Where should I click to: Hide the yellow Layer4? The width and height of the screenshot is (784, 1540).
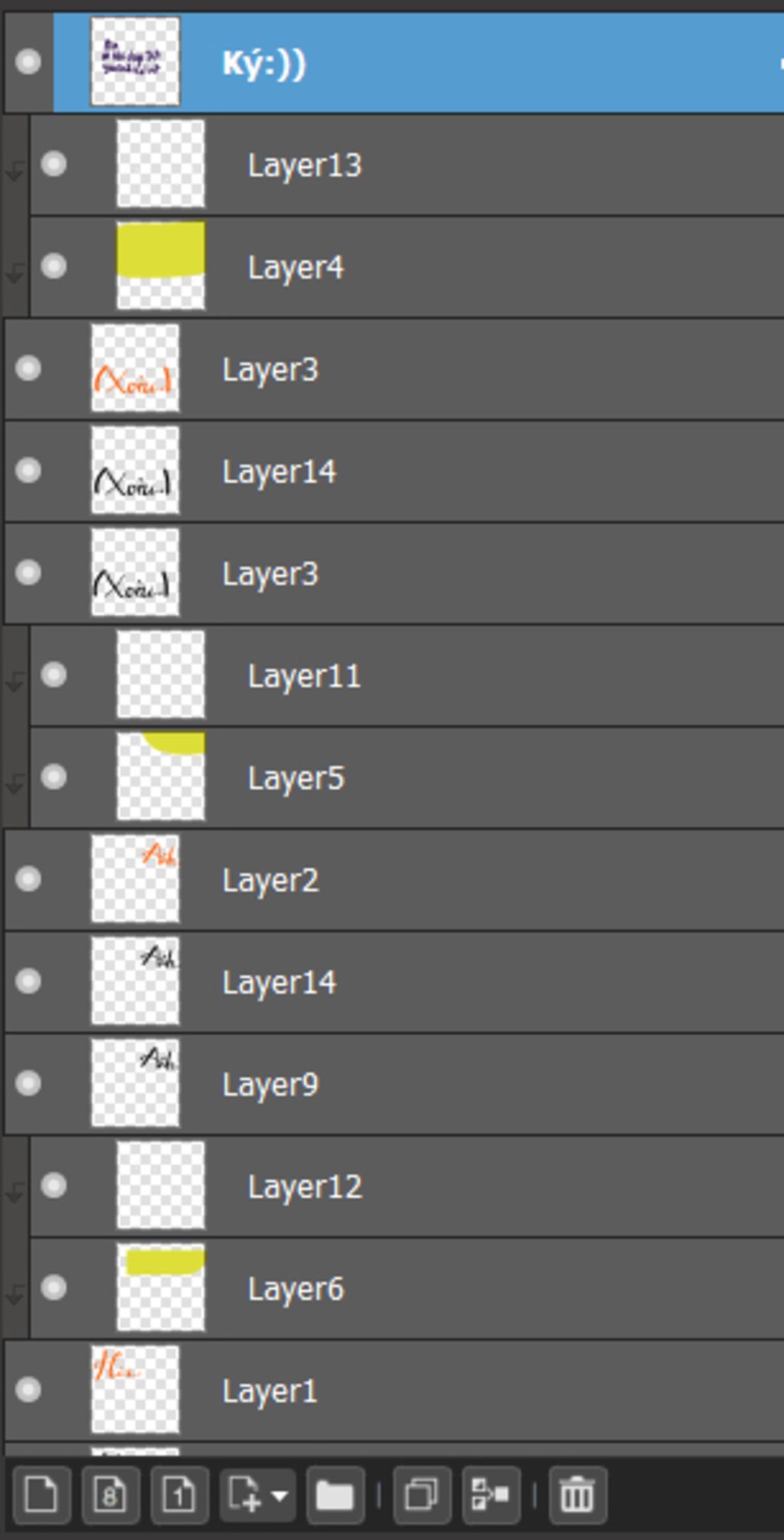pos(54,266)
